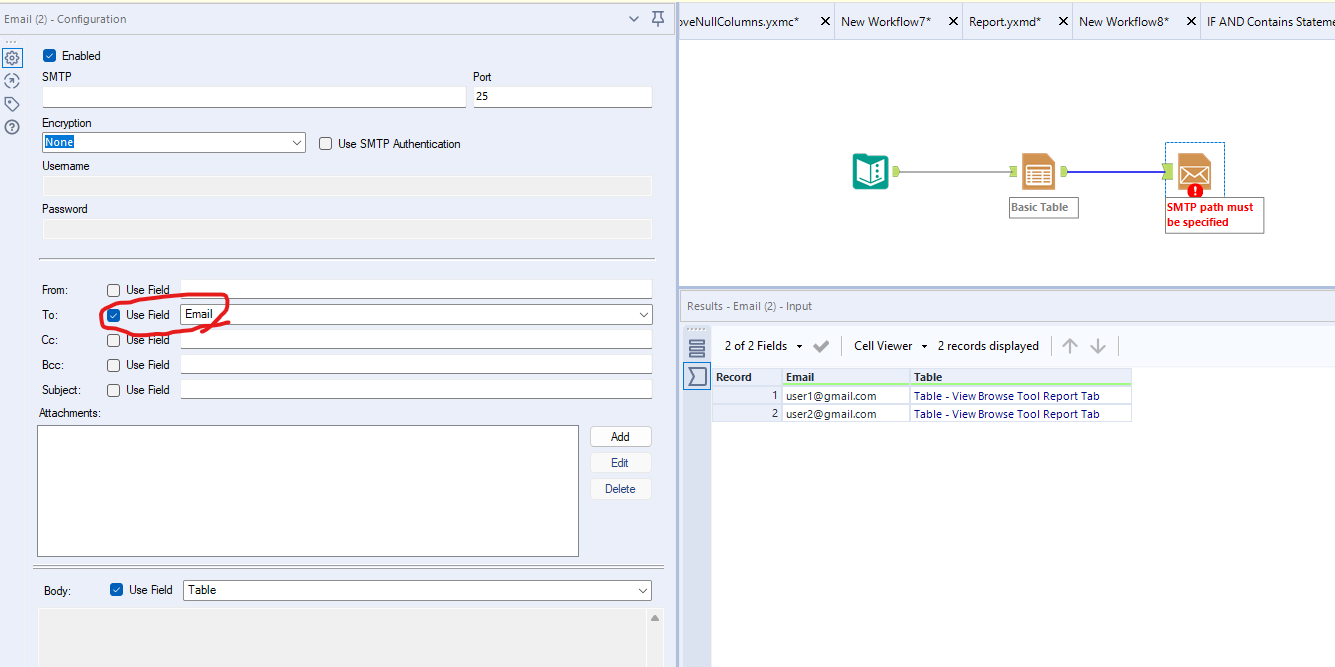
Task: Select the Basic Table tool on the canvas
Action: (x=1038, y=171)
